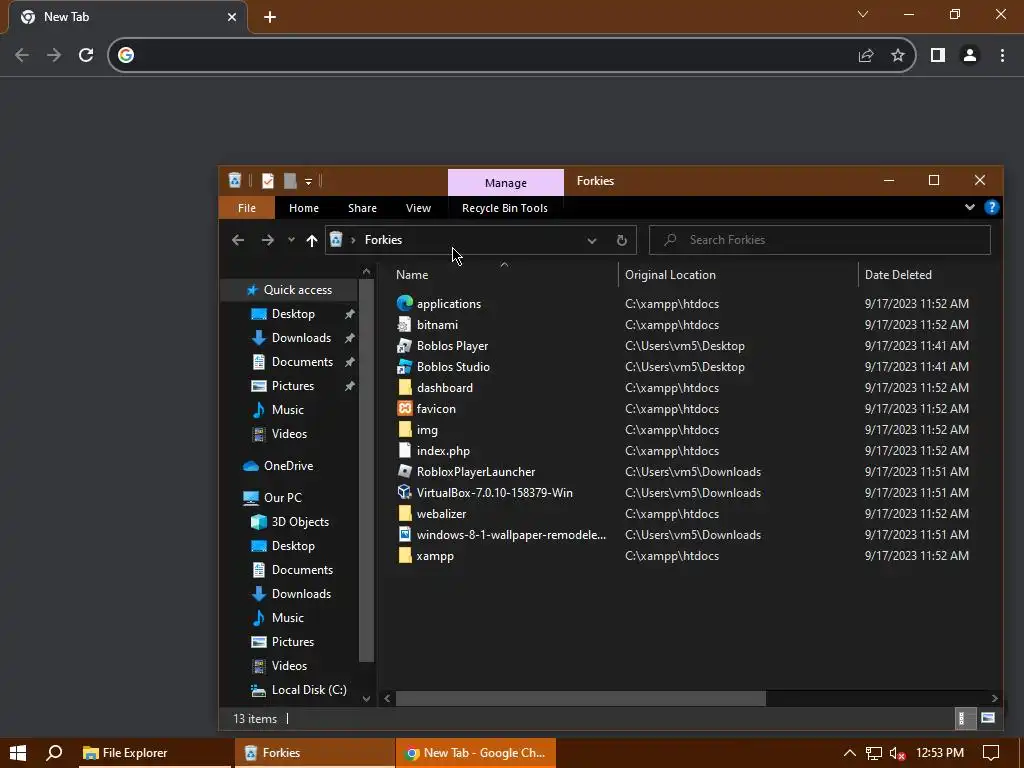Open the File menu
The image size is (1024, 768).
click(x=247, y=208)
